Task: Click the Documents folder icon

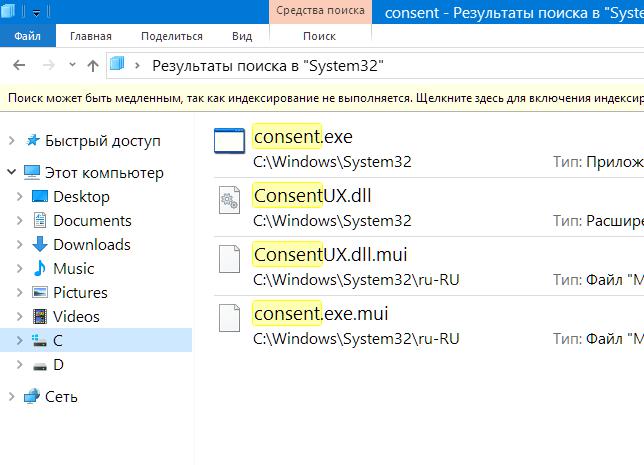Action: 40,220
